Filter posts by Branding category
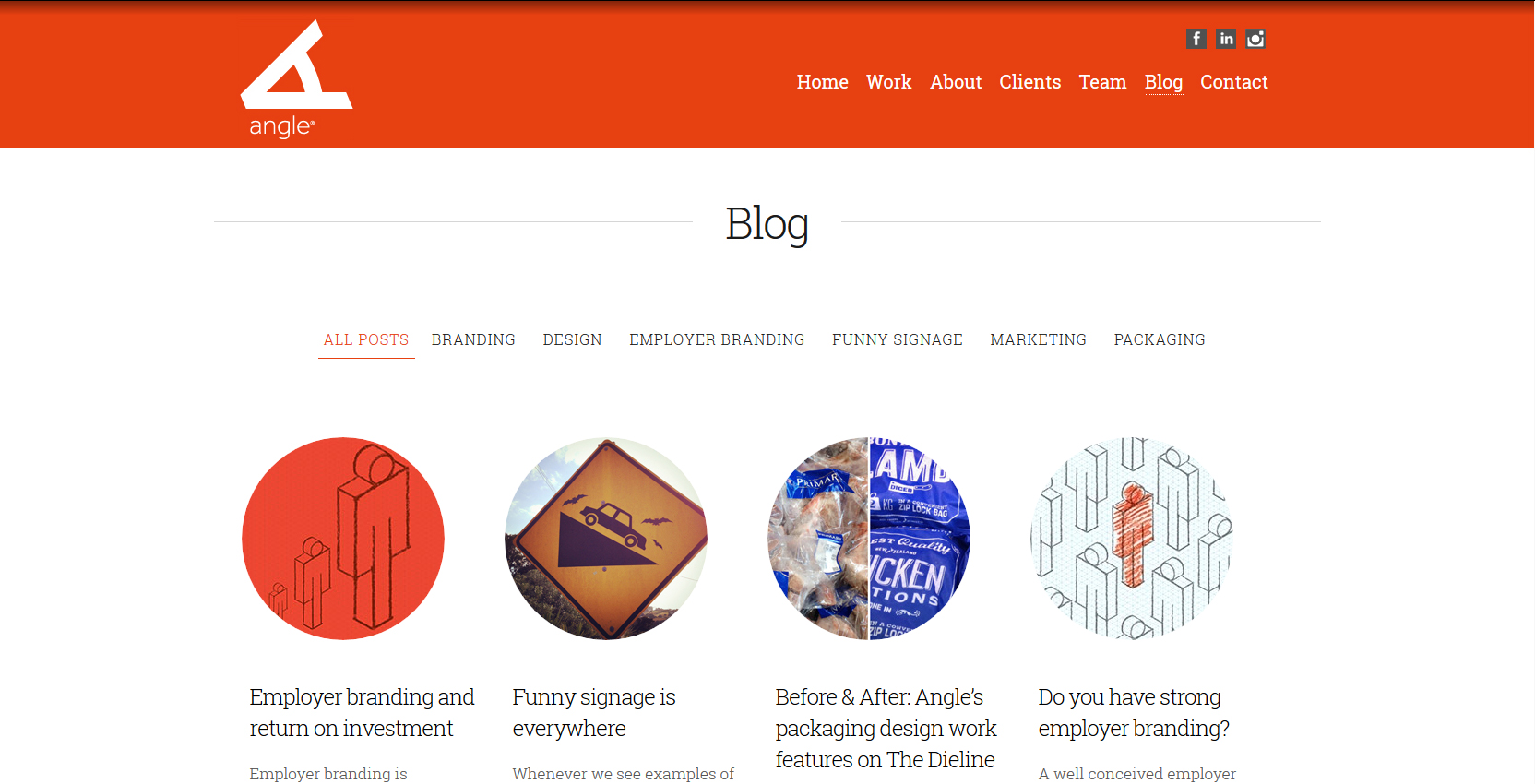This screenshot has height=784, width=1535. [473, 339]
